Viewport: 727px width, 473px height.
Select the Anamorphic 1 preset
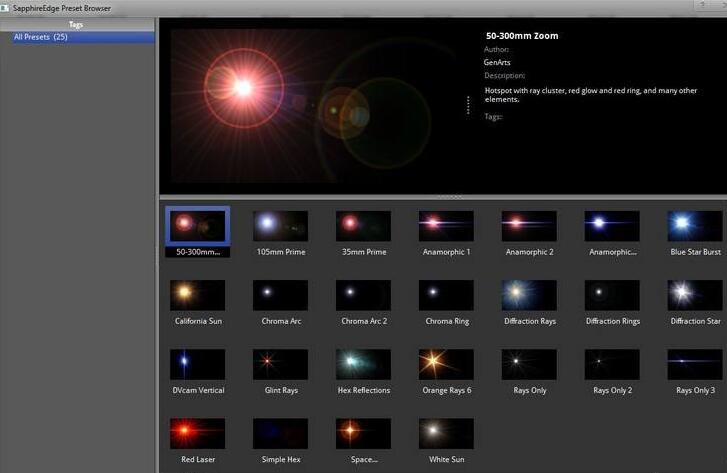click(446, 226)
